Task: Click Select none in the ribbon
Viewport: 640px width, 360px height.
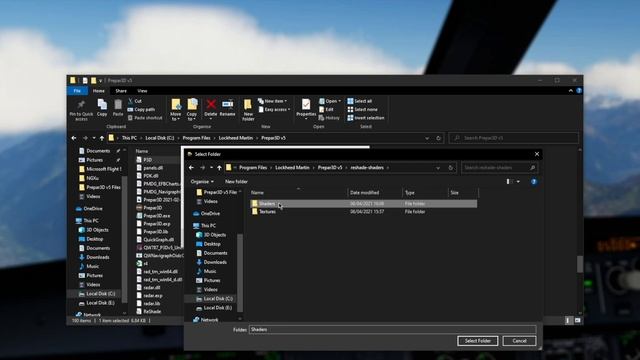Action: pyautogui.click(x=362, y=109)
